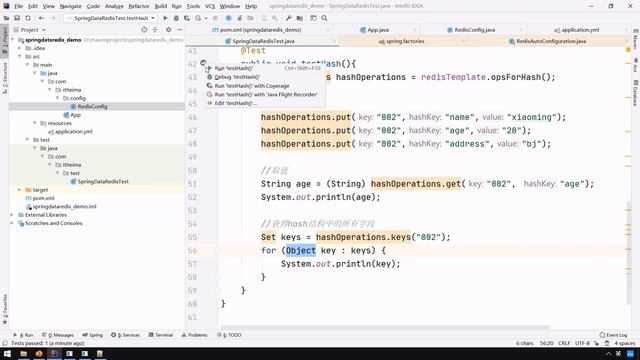Open the dropdown arrow next to profiler icon
This screenshot has height=360, width=640.
tap(206, 18)
